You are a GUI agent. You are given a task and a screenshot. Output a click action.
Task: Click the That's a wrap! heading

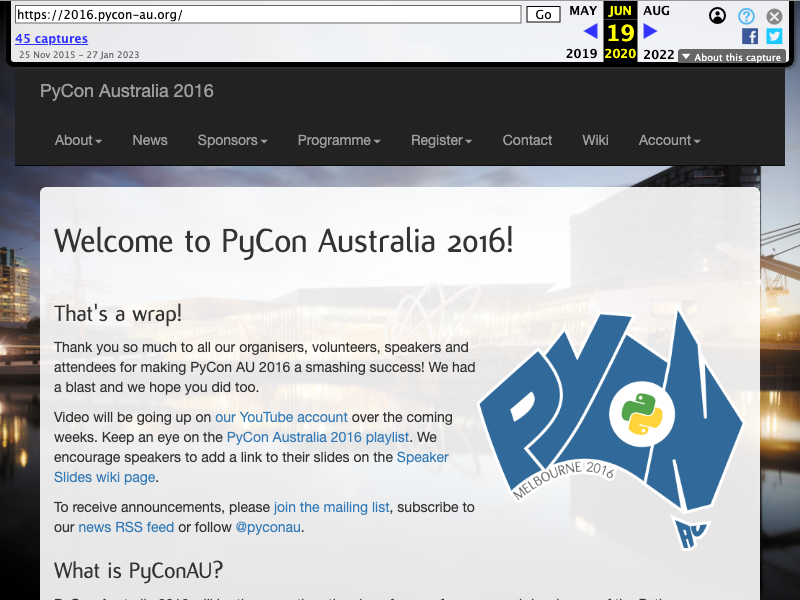tap(118, 314)
